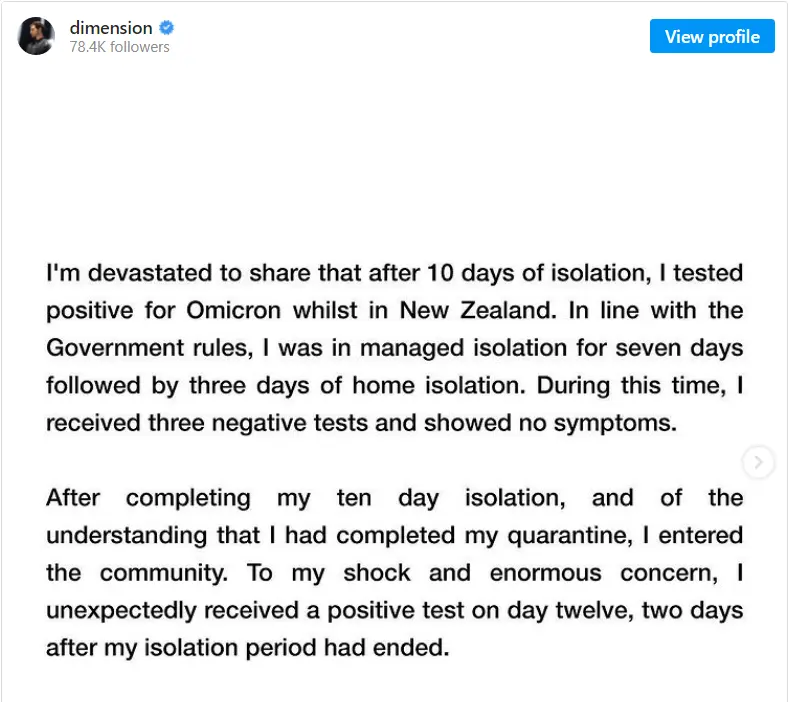Advance to the next carousel slide arrow
This screenshot has width=796, height=702.
click(758, 462)
